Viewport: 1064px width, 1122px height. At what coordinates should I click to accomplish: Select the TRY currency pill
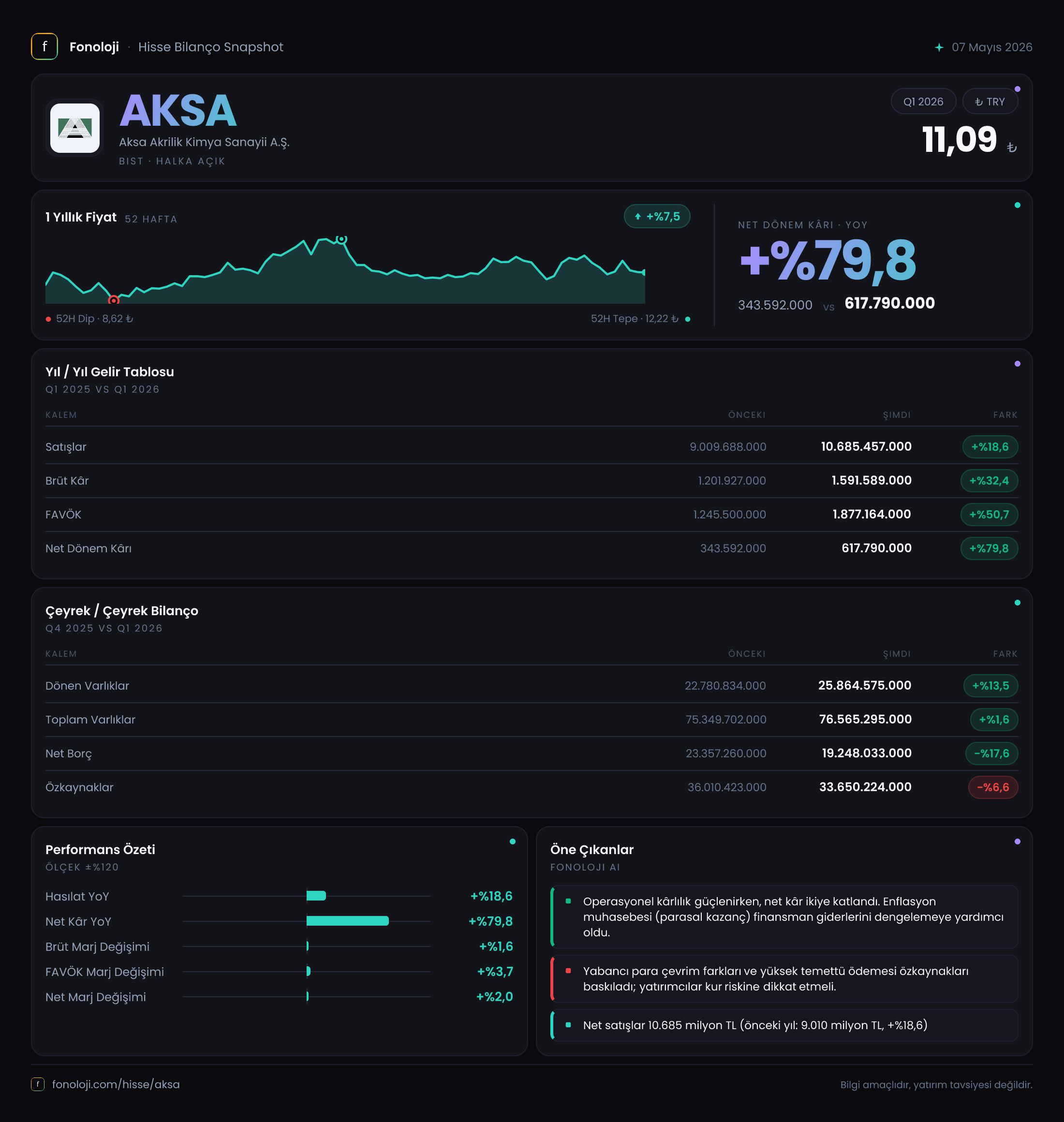point(989,102)
